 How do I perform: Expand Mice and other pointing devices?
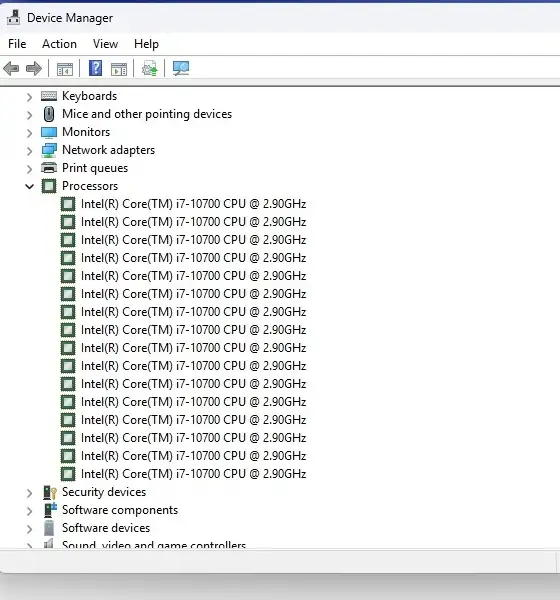pos(29,115)
